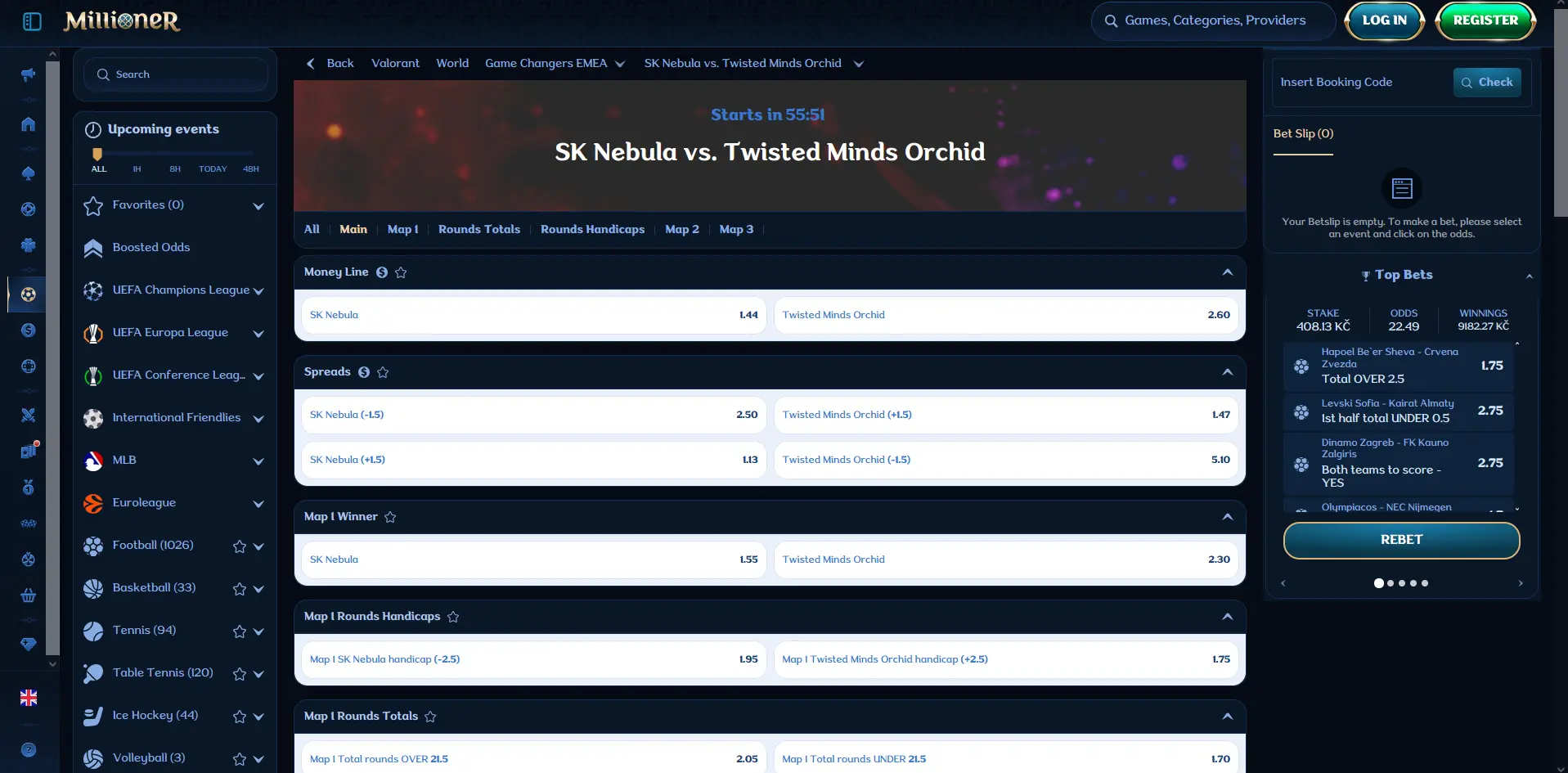Open Boosted Odds from the sports list
1568x773 pixels.
pos(151,247)
